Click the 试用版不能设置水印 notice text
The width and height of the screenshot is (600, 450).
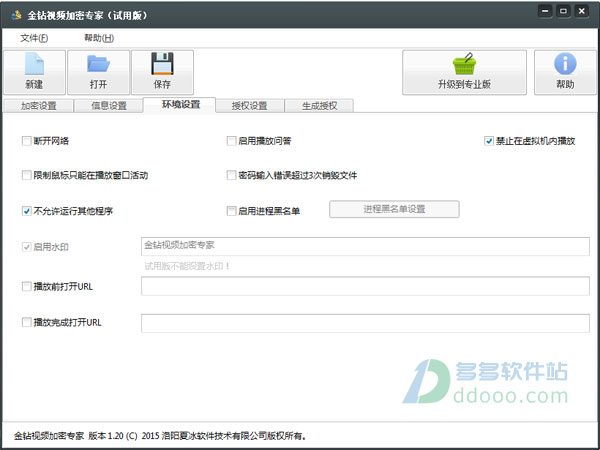tap(187, 266)
